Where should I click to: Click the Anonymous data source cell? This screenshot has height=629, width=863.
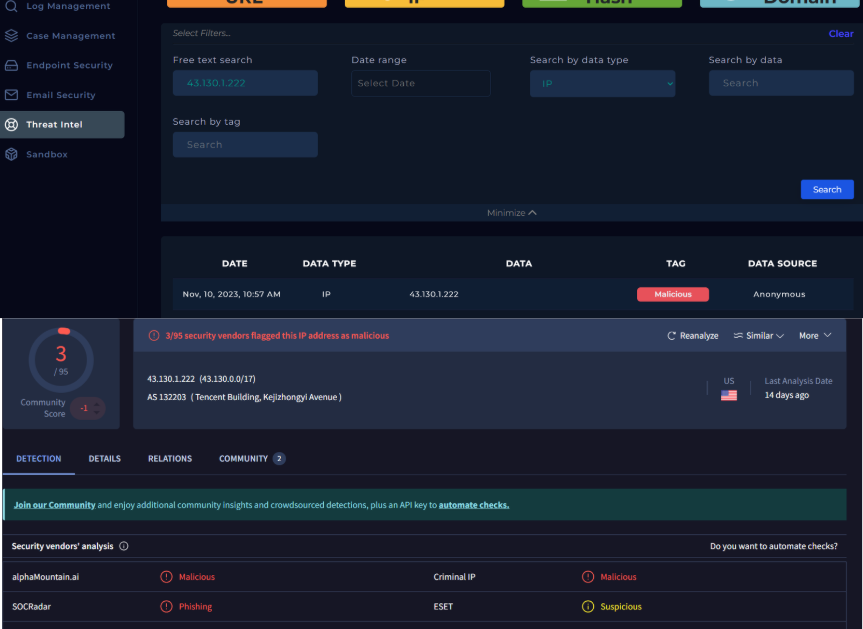[x=779, y=294]
